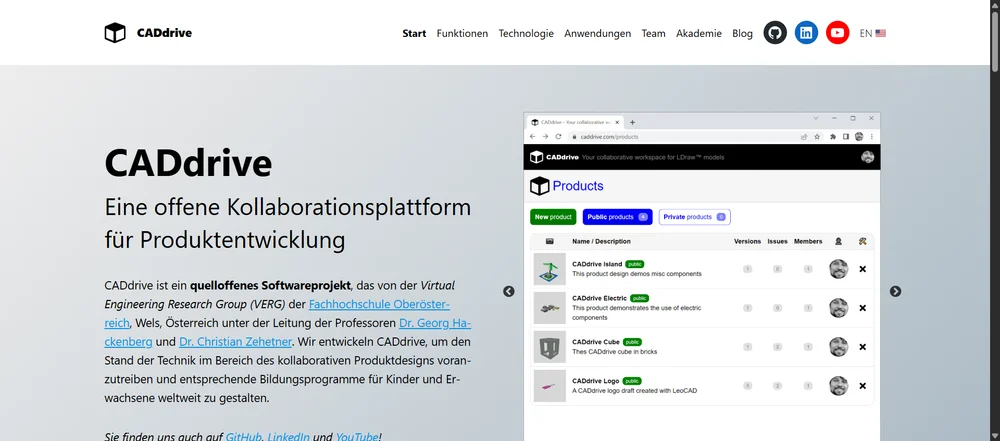Open the Blog nav item
This screenshot has width=1000, height=441.
click(742, 33)
